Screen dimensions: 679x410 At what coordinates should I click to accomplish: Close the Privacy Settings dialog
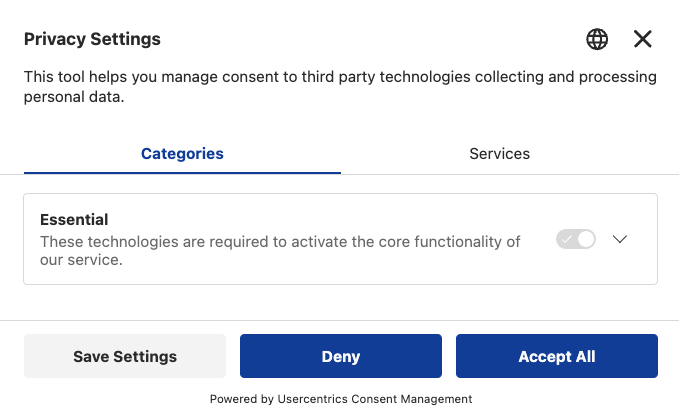coord(643,39)
